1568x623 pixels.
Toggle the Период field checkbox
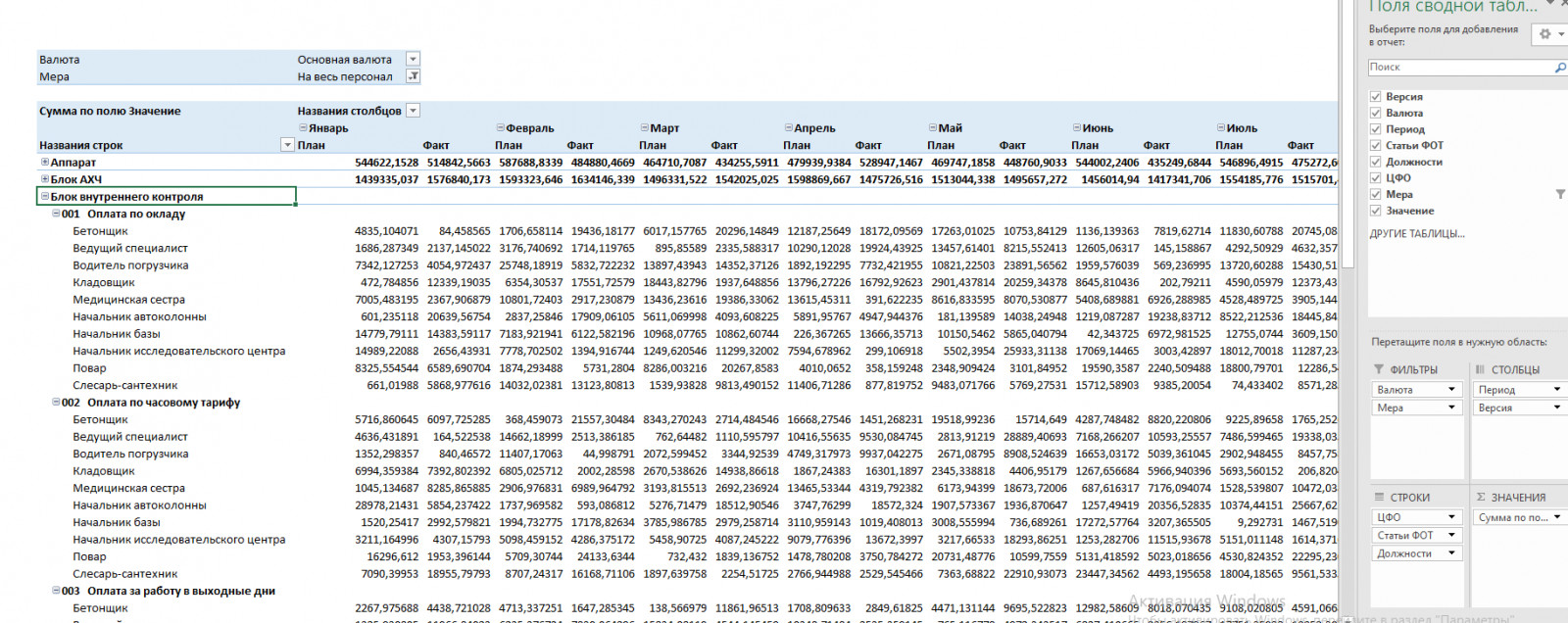coord(1376,129)
